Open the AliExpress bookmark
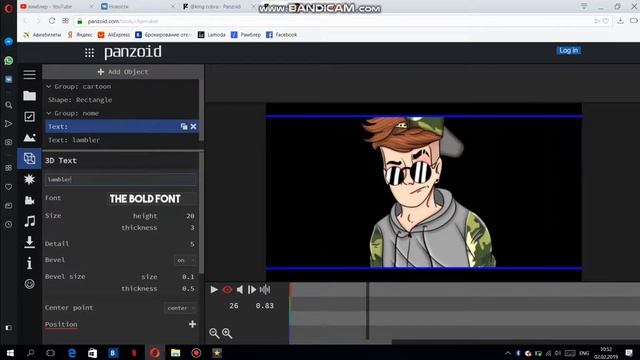Screen dimensions: 640x360 pos(114,35)
